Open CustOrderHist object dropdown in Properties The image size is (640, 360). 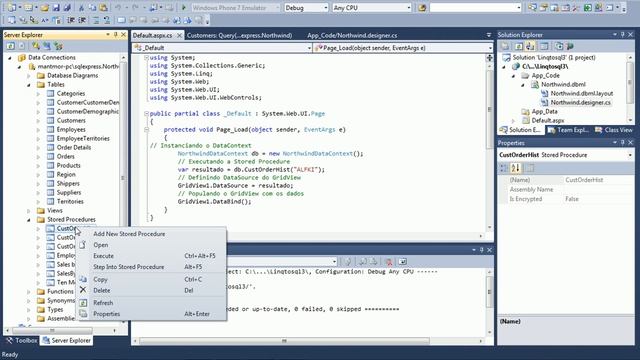point(630,155)
